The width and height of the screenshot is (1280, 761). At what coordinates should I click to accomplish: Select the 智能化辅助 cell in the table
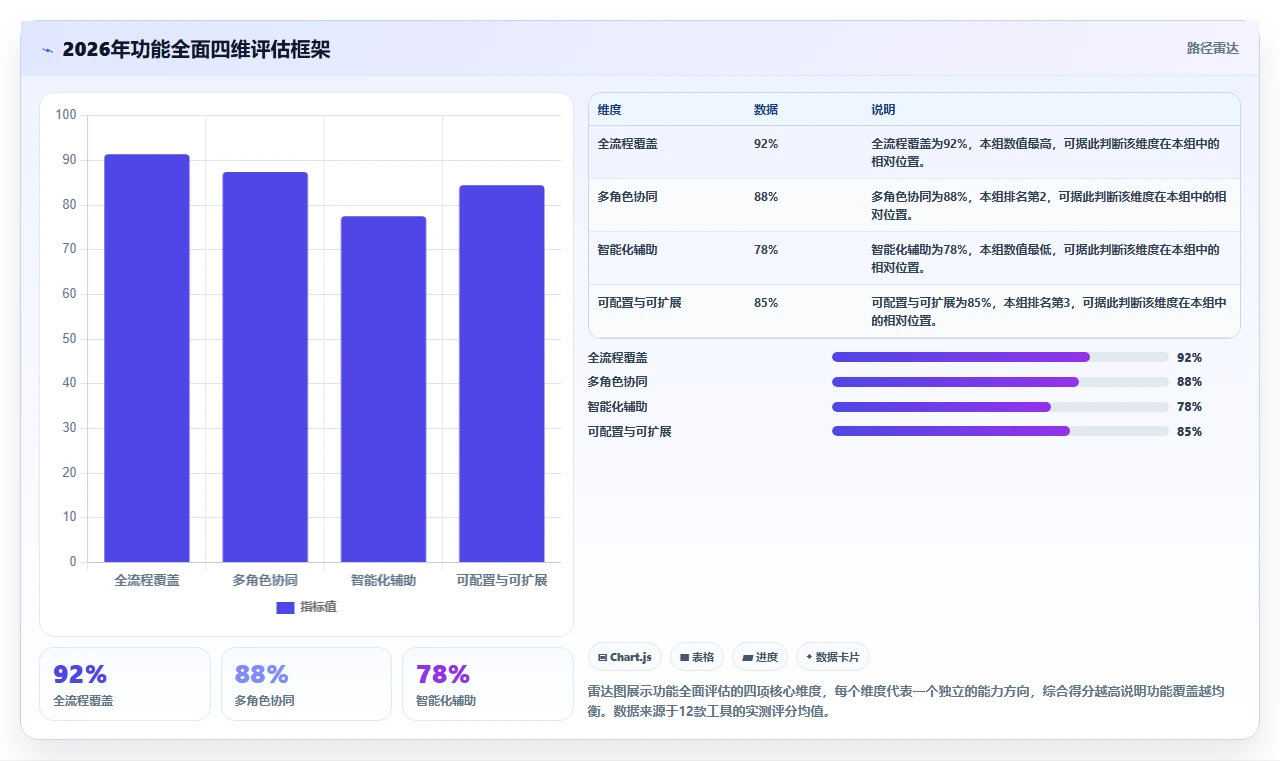point(628,250)
